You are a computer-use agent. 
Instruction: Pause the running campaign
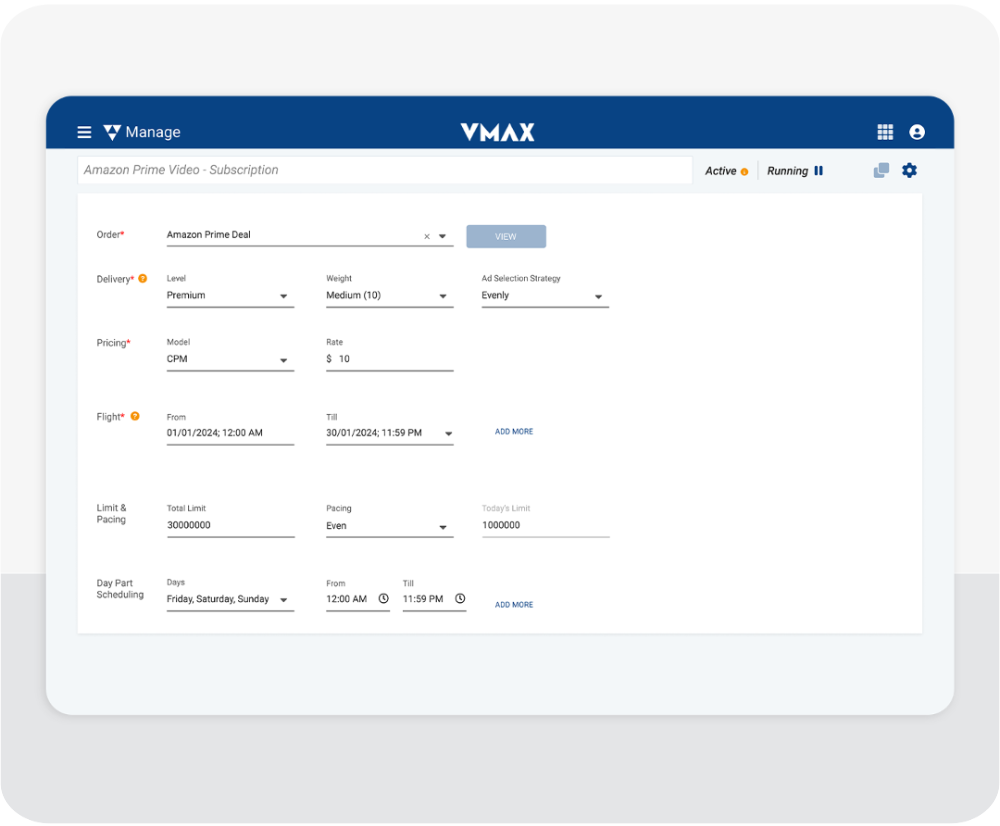point(819,171)
